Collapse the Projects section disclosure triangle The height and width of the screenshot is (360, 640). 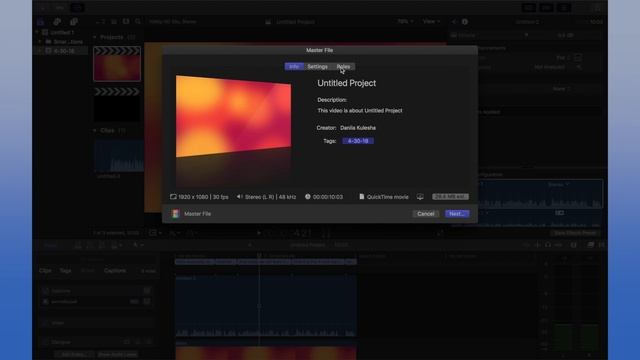click(x=95, y=37)
